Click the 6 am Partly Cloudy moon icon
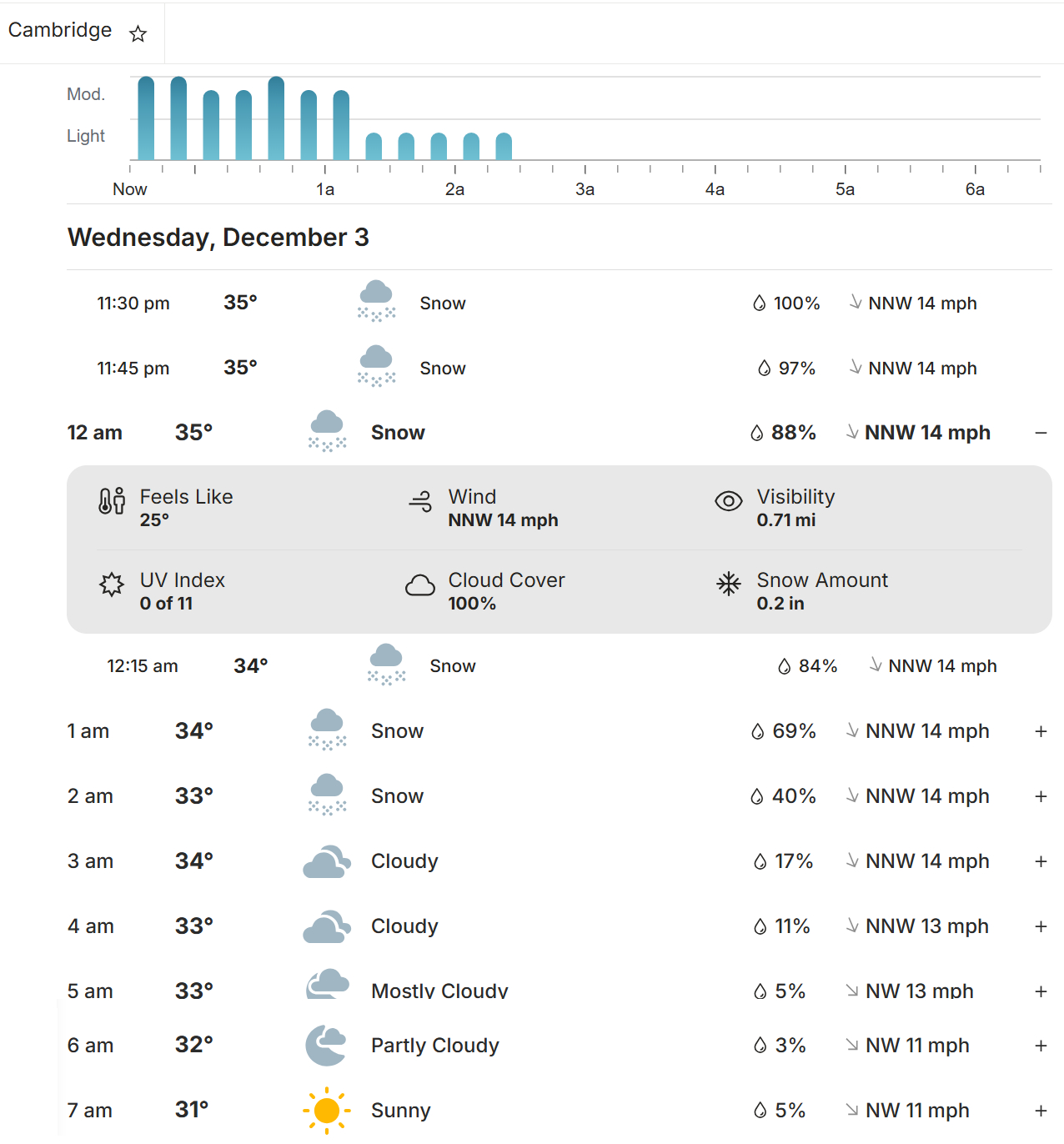 tap(326, 1046)
